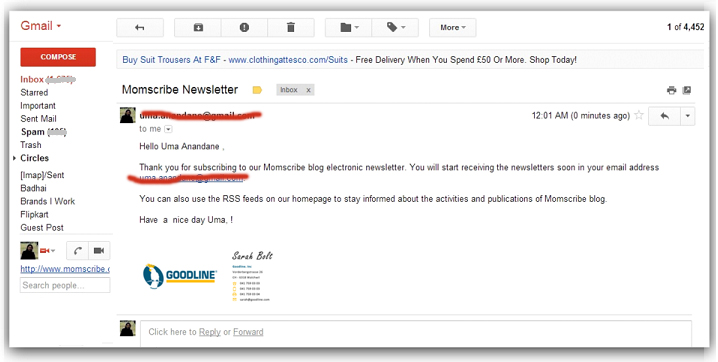The image size is (718, 362).
Task: Click the '12:01 AM (0 minutes ago)' timestamp
Action: 581,116
